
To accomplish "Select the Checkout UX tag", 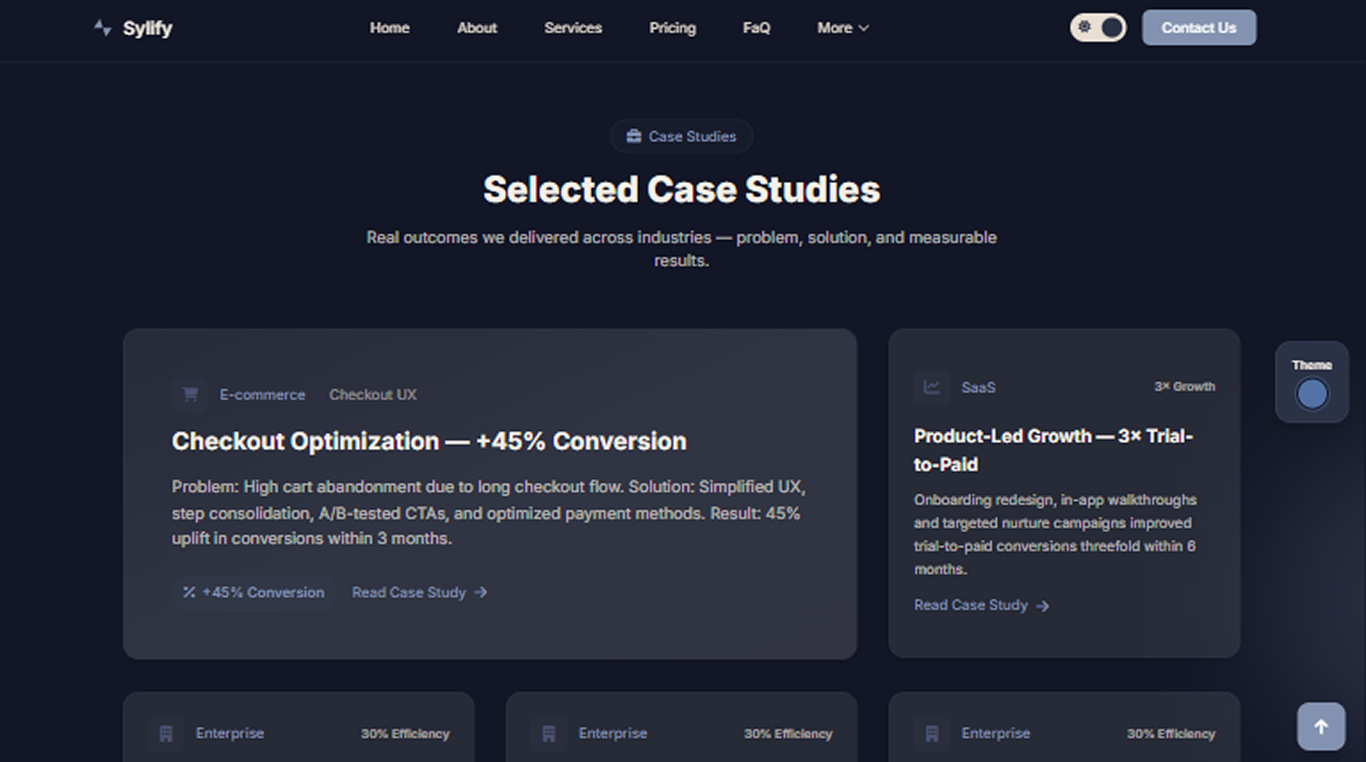I will (x=373, y=394).
